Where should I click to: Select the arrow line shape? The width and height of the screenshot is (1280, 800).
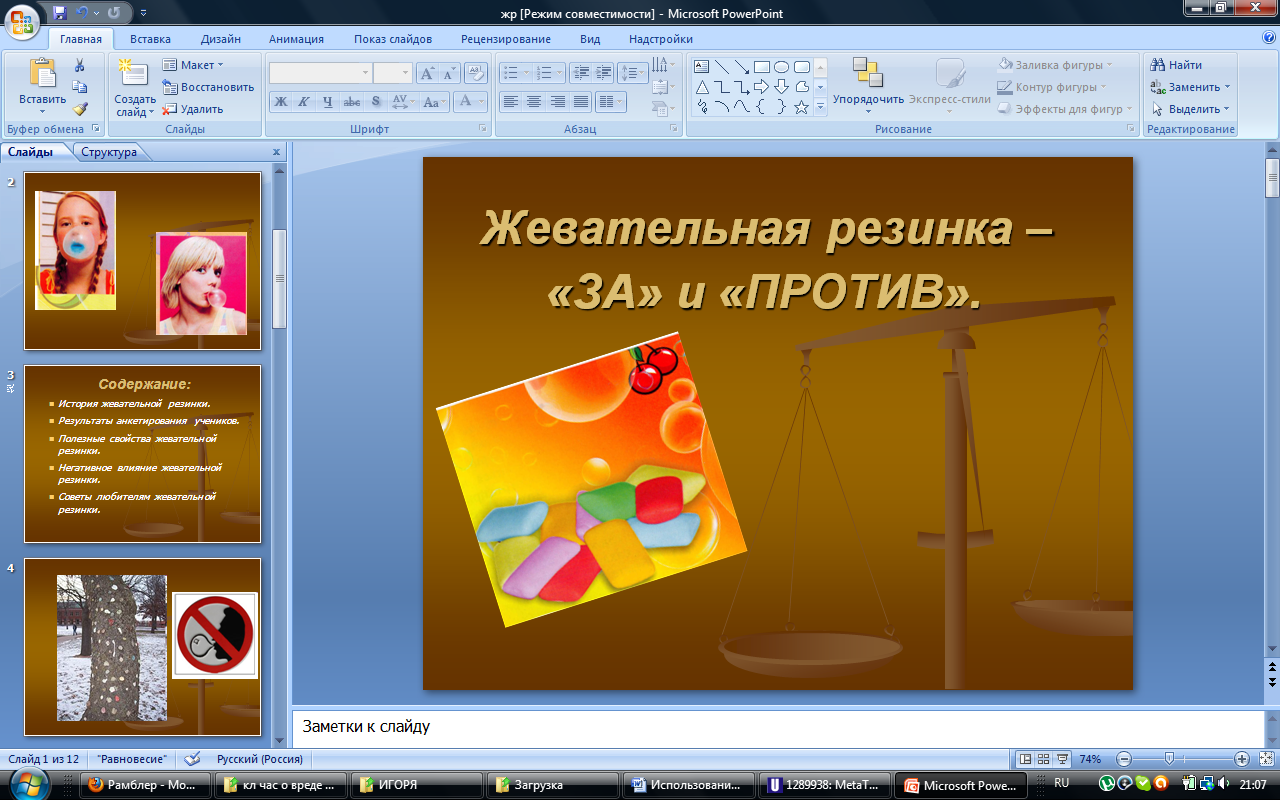click(742, 67)
